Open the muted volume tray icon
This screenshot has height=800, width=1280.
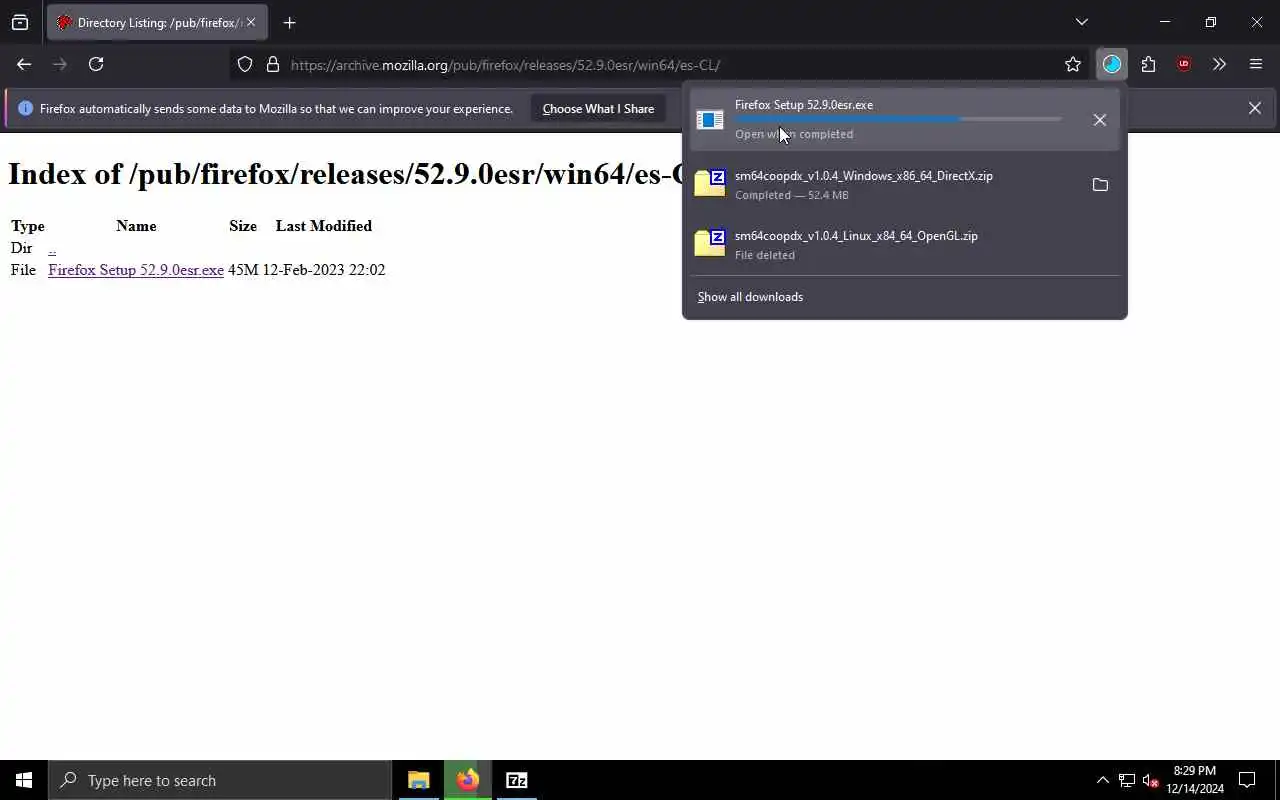[1150, 780]
